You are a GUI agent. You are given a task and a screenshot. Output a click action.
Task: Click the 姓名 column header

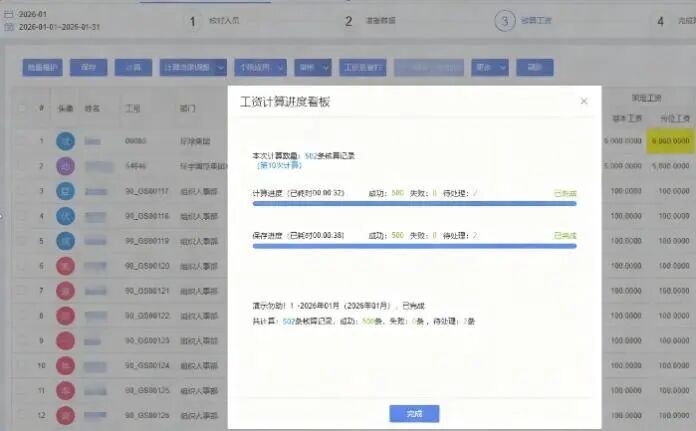tap(92, 108)
